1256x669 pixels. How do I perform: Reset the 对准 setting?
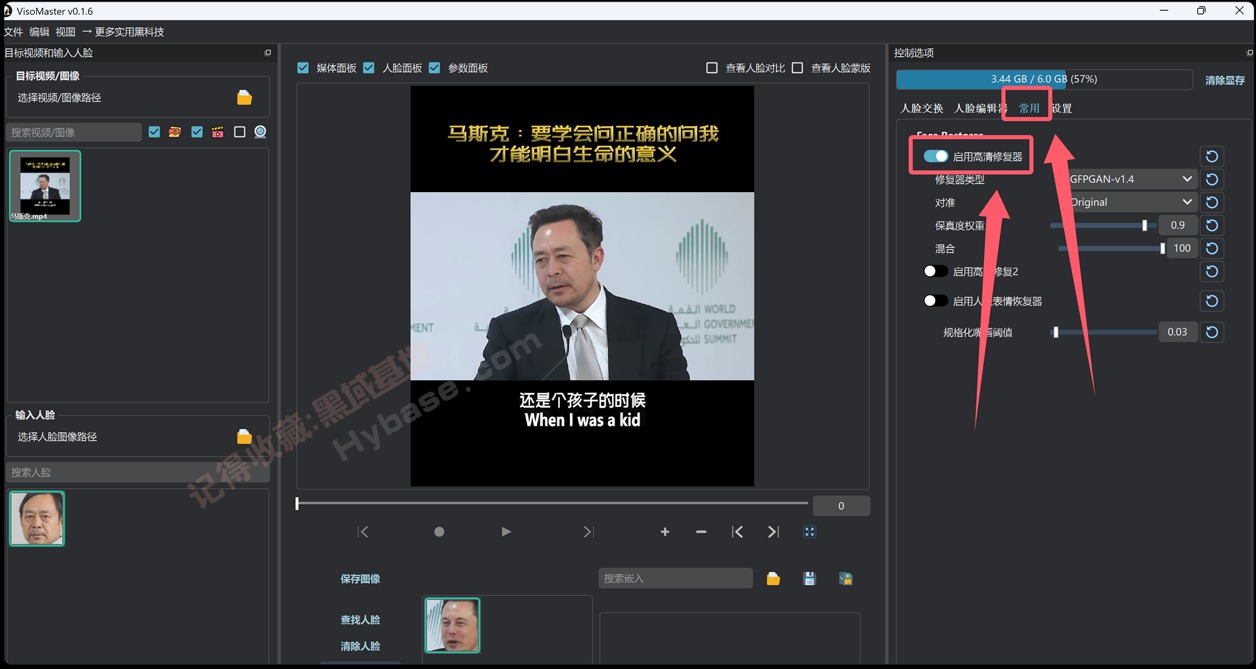pyautogui.click(x=1212, y=203)
